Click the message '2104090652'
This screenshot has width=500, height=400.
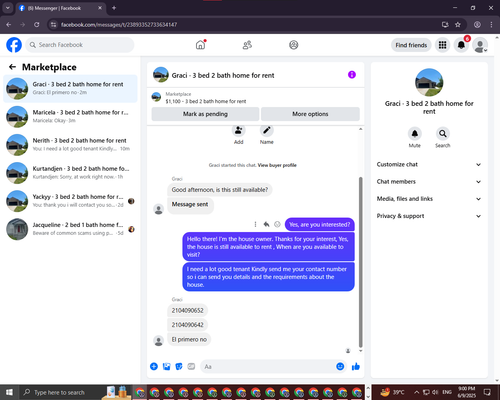click(x=187, y=310)
